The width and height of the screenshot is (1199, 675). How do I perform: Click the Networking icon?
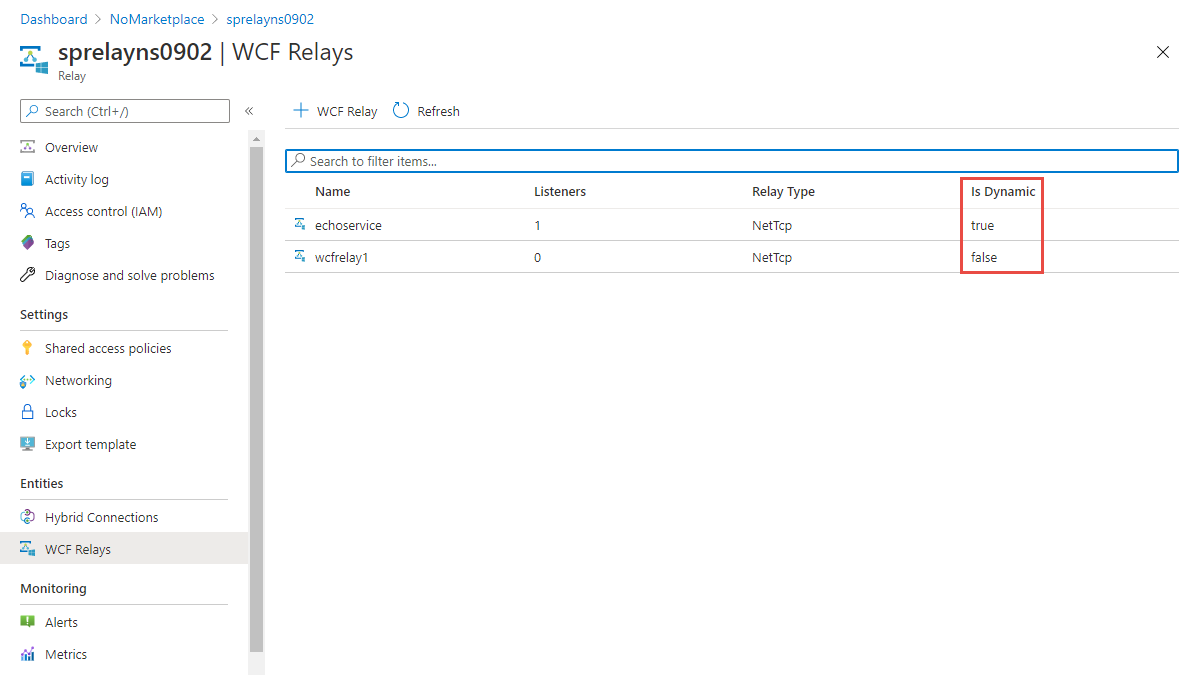28,380
